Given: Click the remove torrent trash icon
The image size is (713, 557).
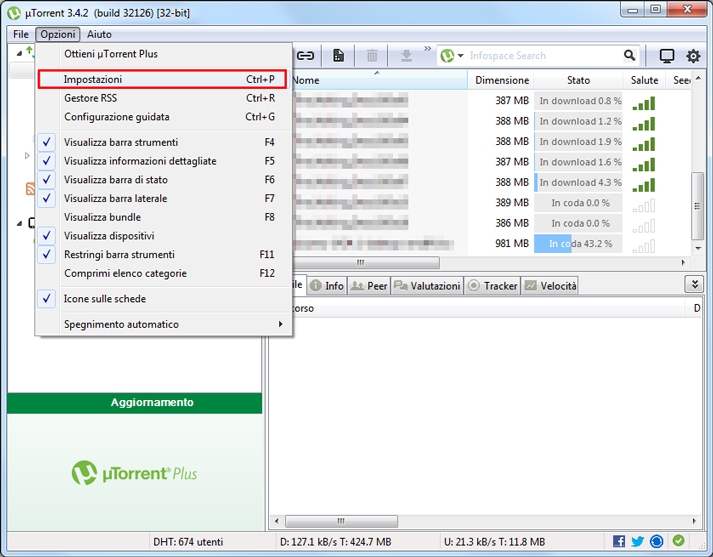Looking at the screenshot, I should [372, 56].
